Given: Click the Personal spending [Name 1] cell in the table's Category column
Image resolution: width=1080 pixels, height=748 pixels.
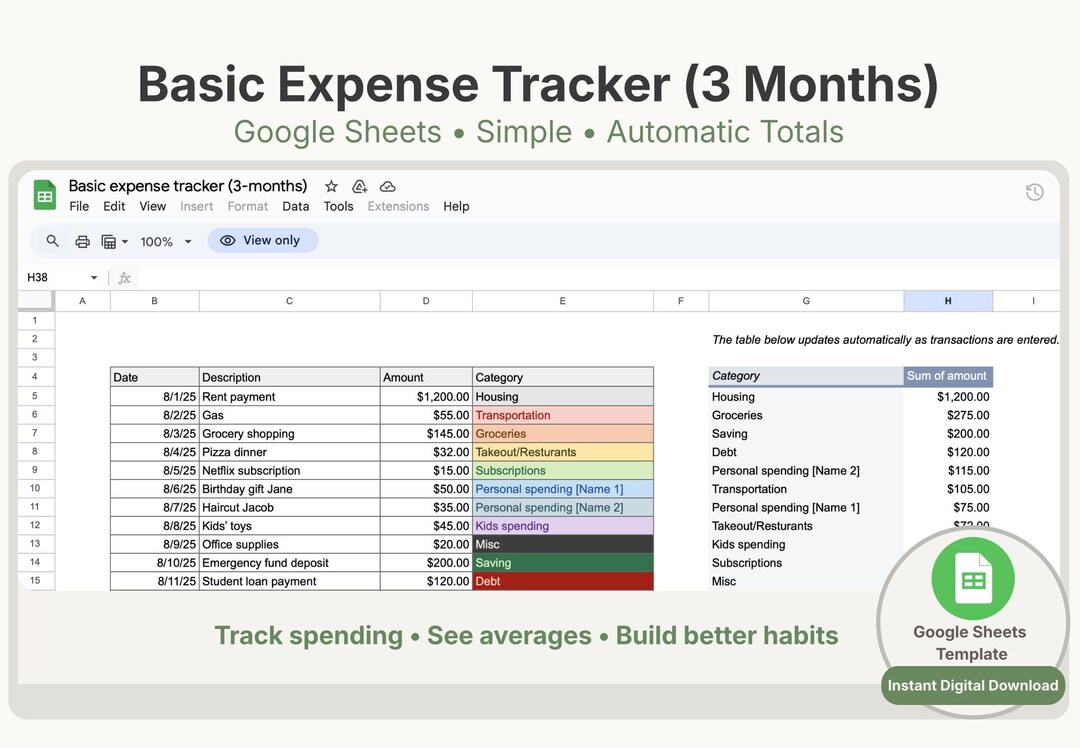Looking at the screenshot, I should (x=563, y=489).
